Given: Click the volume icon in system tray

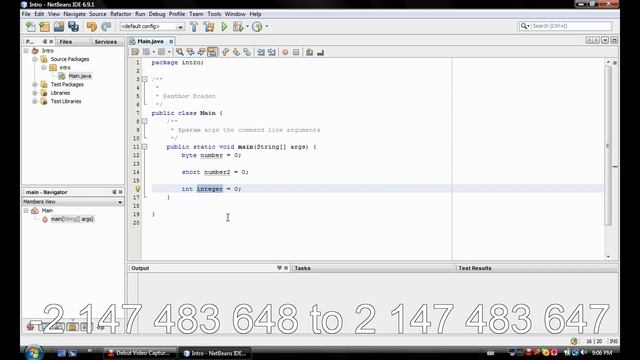Looking at the screenshot, I should 583,352.
